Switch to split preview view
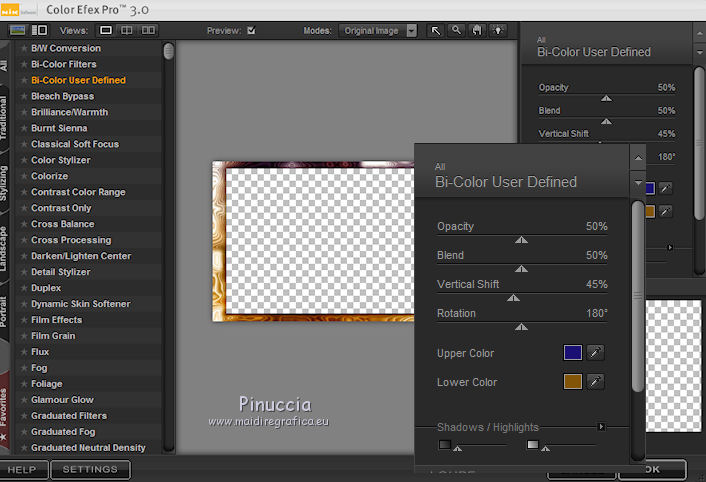 127,30
